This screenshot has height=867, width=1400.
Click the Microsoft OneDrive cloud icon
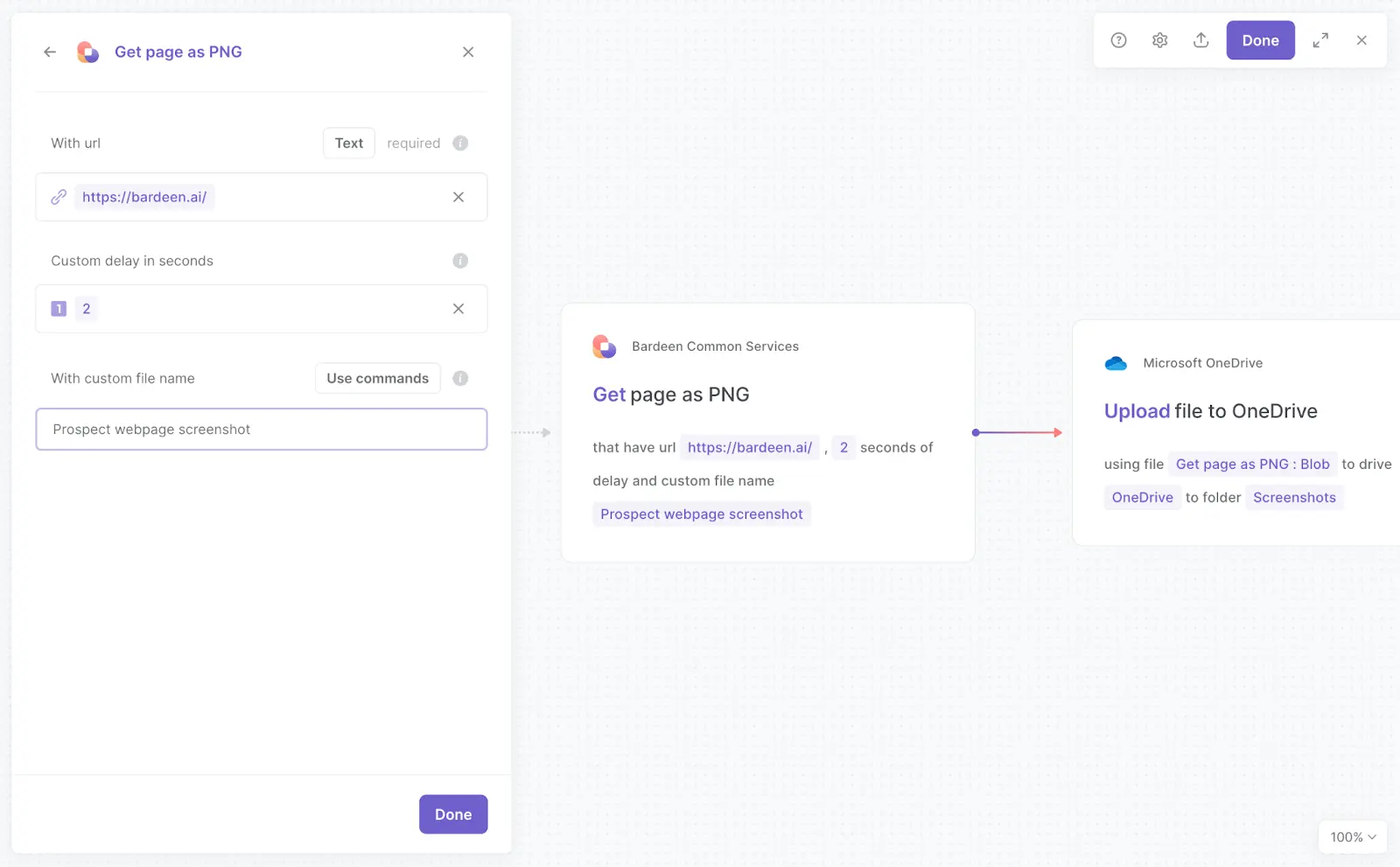1116,364
